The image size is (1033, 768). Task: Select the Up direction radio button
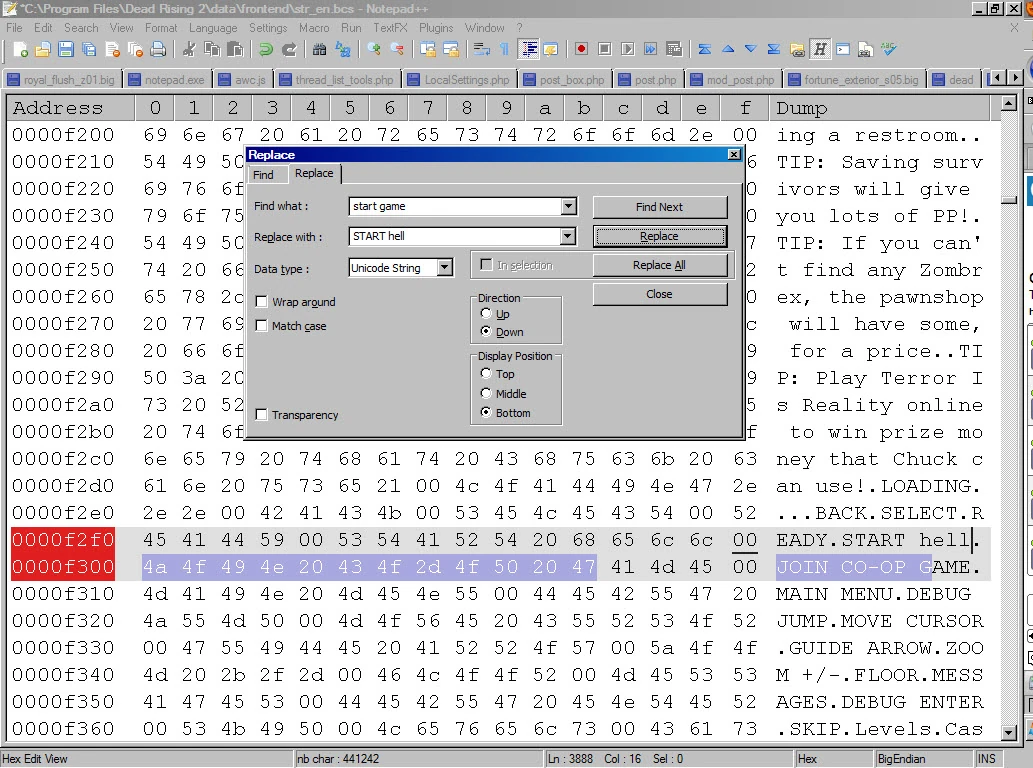[x=486, y=314]
